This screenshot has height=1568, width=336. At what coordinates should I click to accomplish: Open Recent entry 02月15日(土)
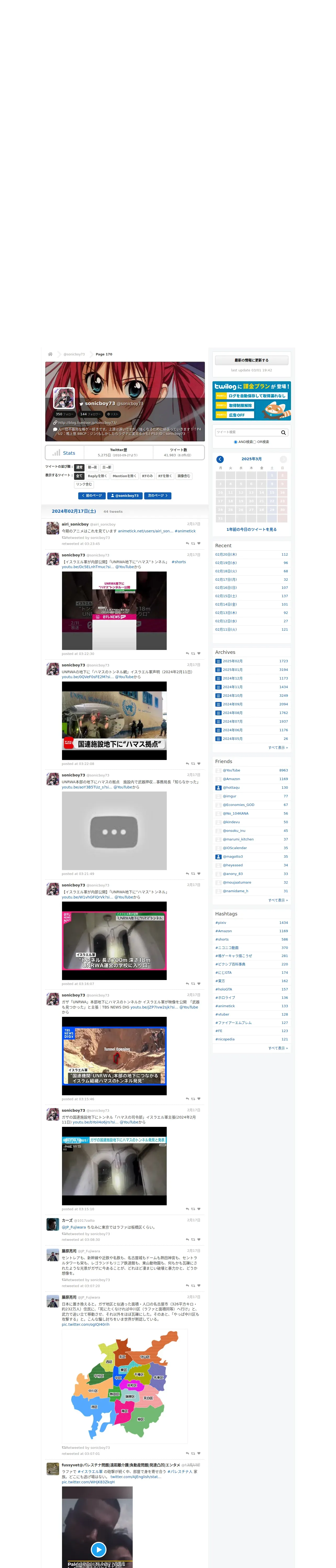226,596
